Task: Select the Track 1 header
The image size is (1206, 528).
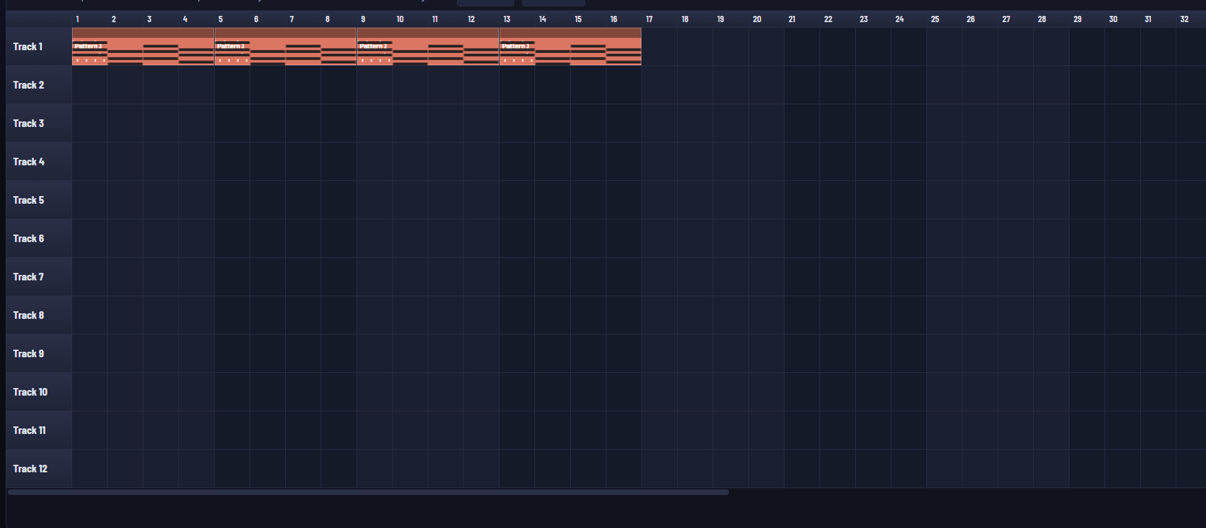Action: (x=39, y=47)
